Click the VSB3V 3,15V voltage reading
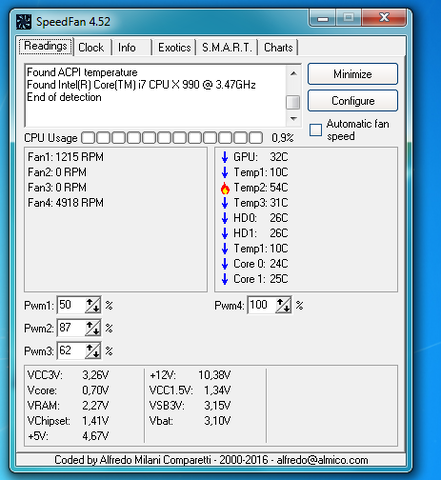The height and width of the screenshot is (480, 441). 190,406
